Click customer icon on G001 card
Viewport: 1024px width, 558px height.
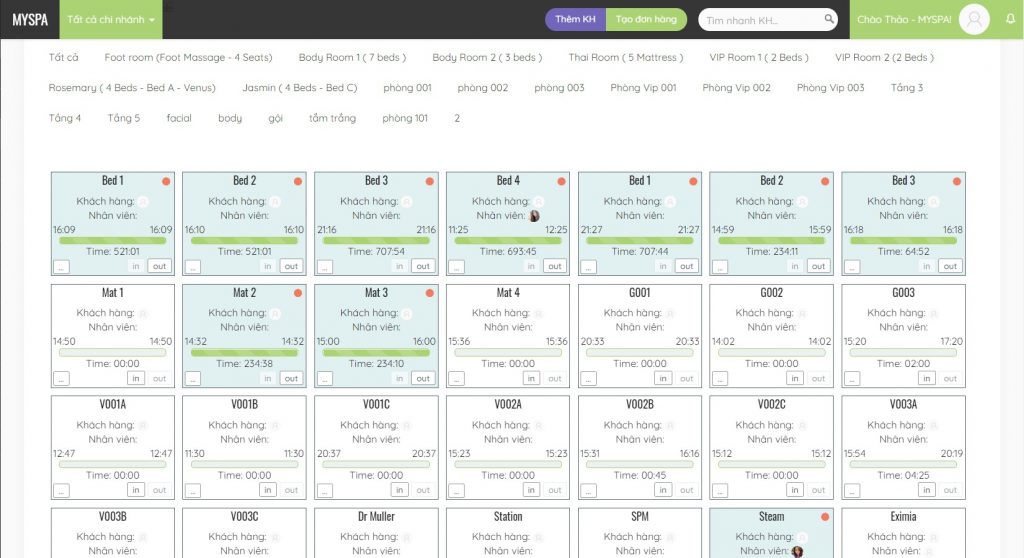click(x=670, y=314)
